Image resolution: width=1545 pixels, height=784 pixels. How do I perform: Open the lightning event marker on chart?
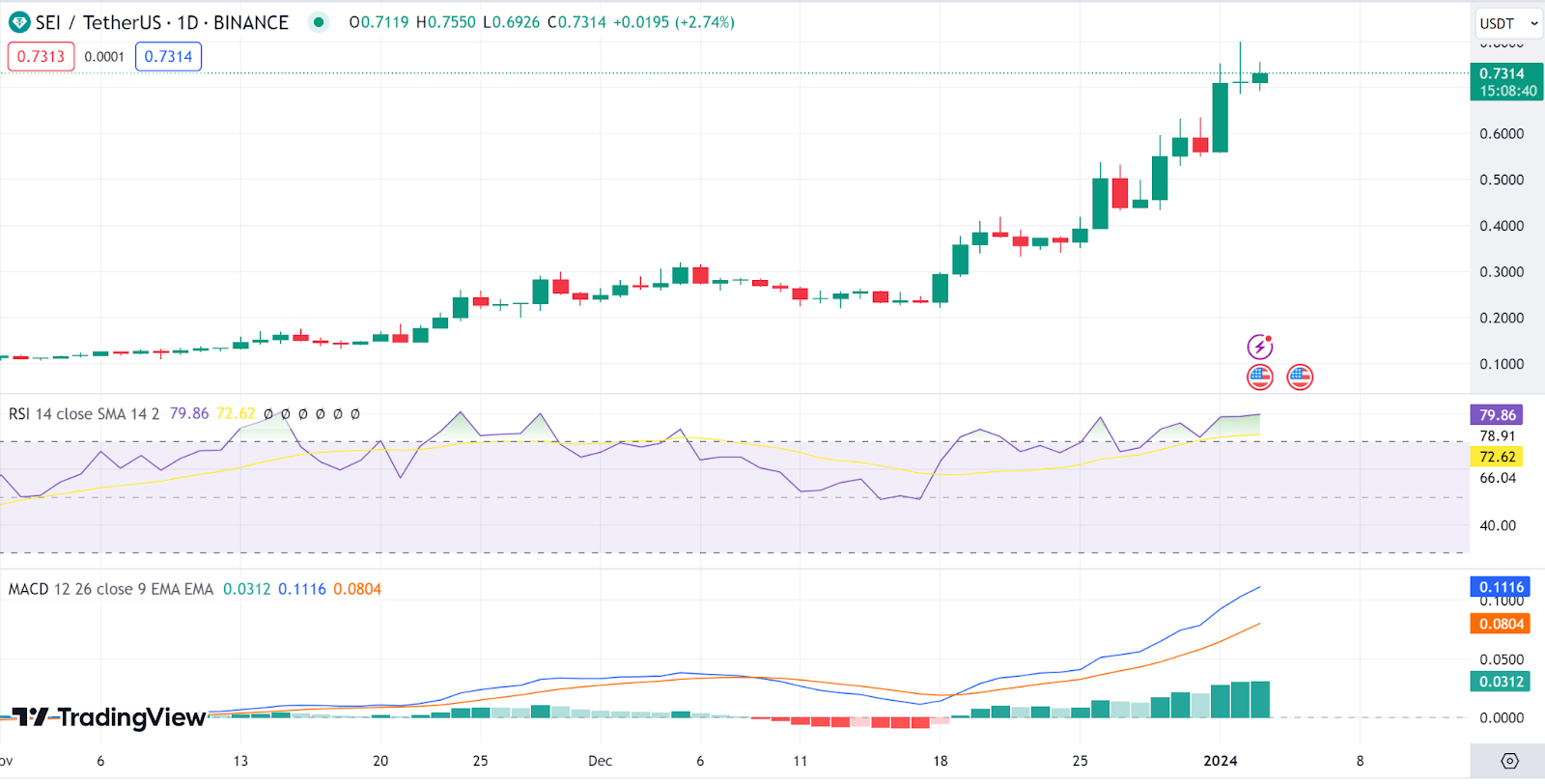click(x=1260, y=347)
